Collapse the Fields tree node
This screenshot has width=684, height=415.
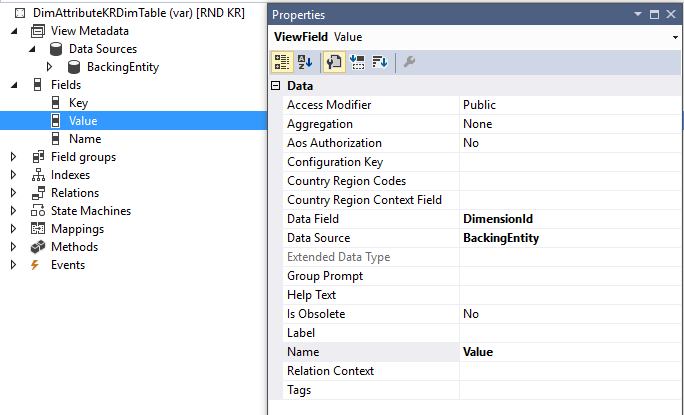[x=13, y=85]
